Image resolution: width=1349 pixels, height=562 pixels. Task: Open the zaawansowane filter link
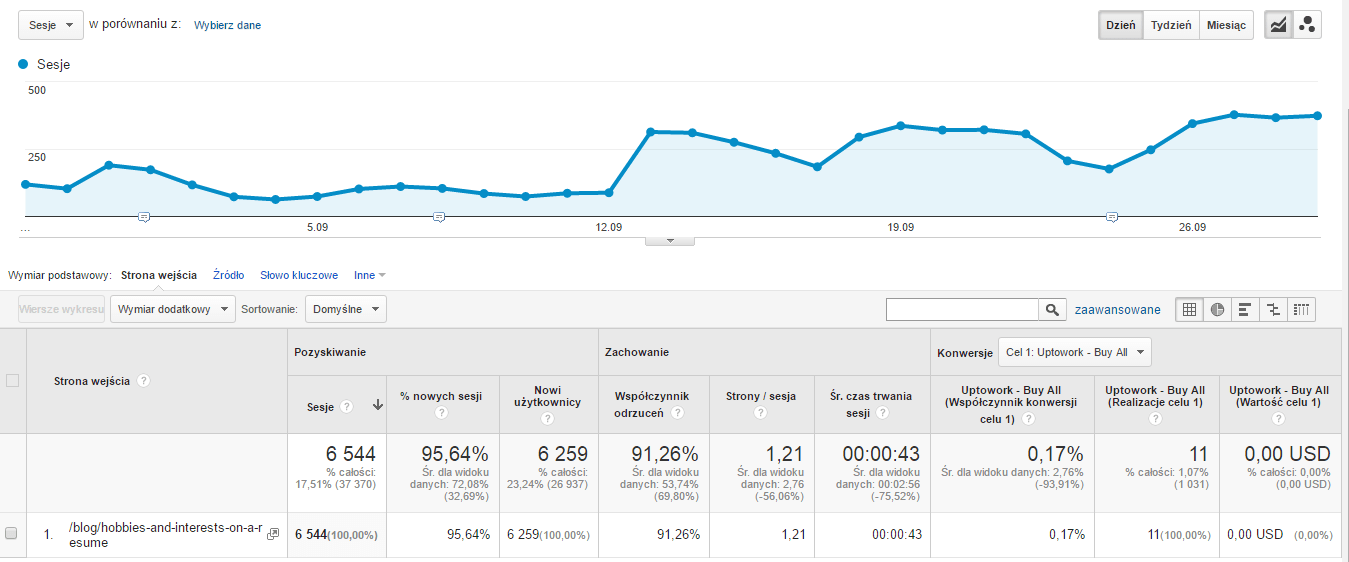coord(1117,310)
